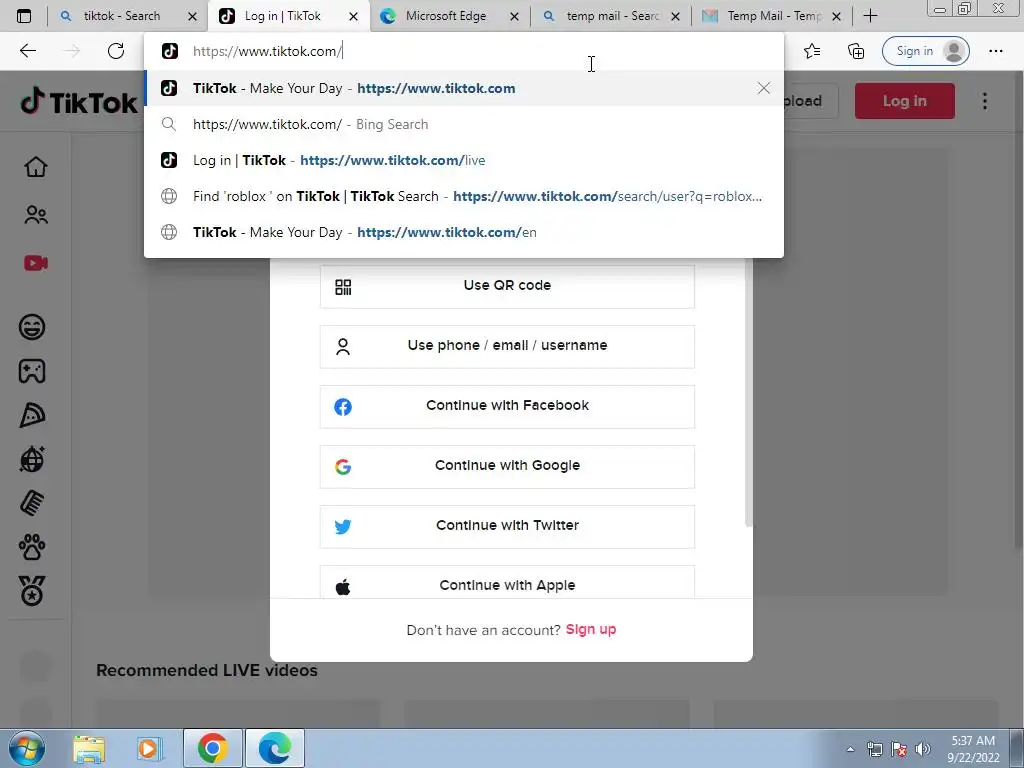
Task: Open TikTok more options vertical dots
Action: [985, 101]
